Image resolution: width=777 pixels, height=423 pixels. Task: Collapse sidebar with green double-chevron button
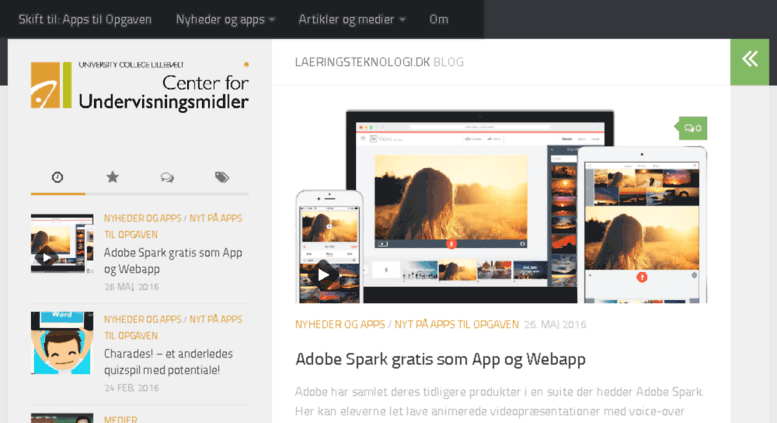[x=749, y=61]
